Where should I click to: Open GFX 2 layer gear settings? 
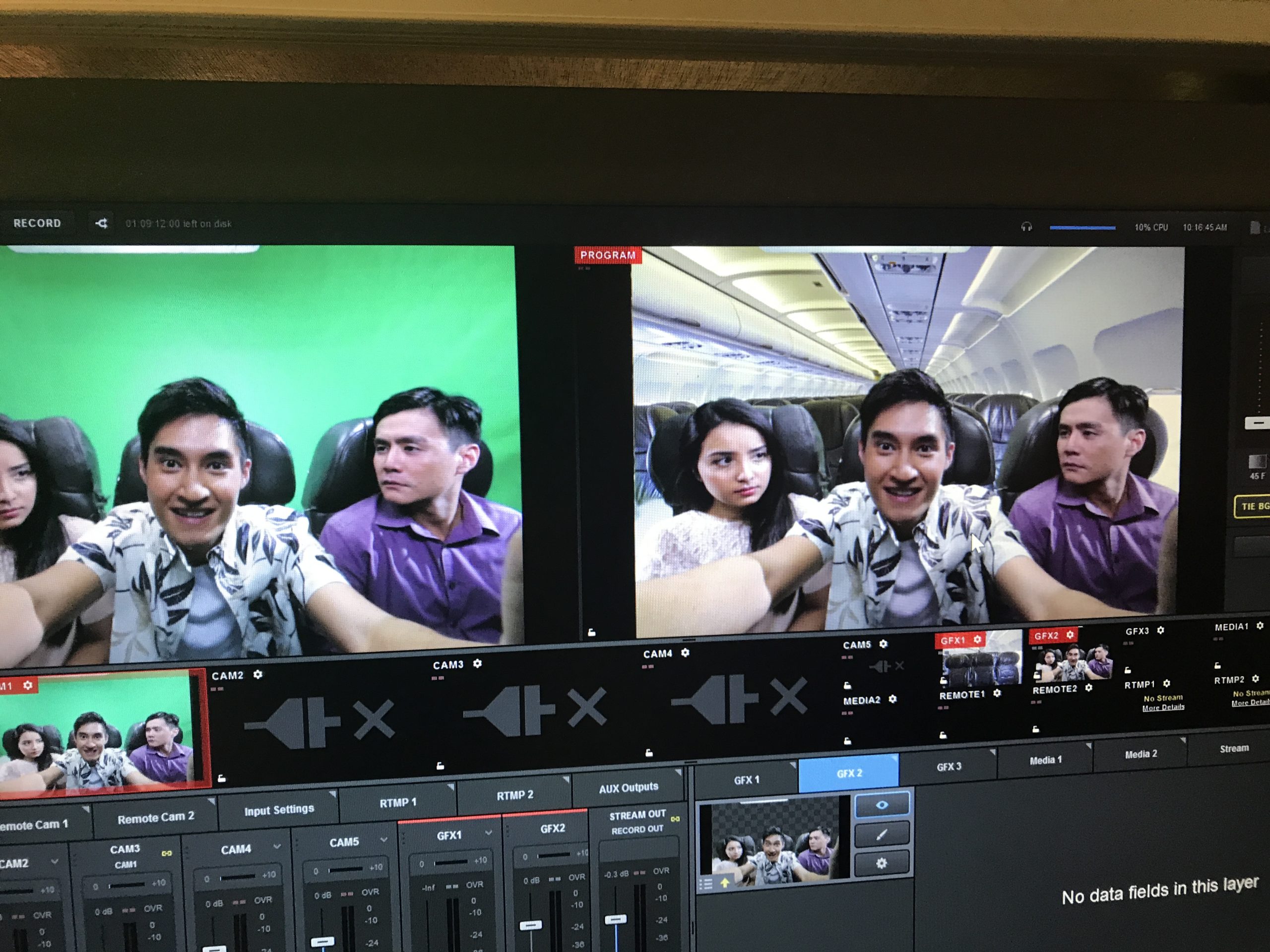pyautogui.click(x=881, y=863)
